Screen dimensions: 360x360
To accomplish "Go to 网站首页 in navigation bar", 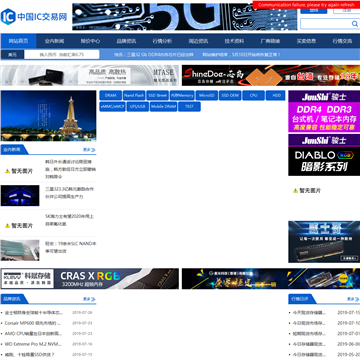I will 18,41.
